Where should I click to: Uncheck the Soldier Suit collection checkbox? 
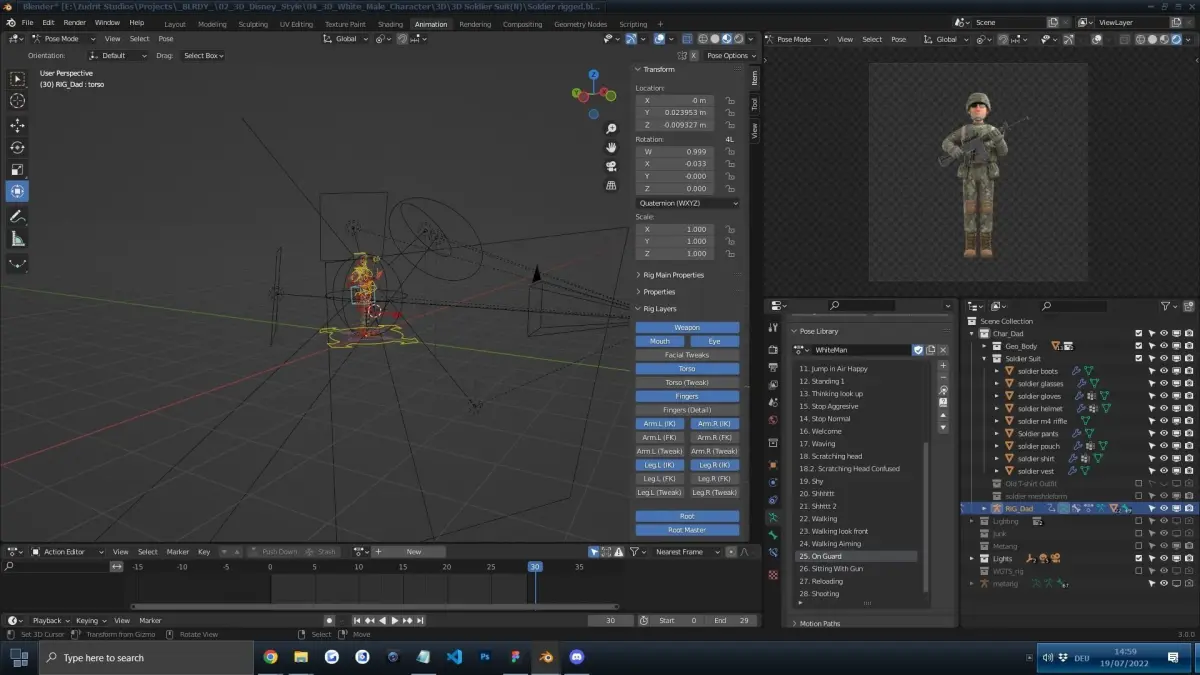1138,359
